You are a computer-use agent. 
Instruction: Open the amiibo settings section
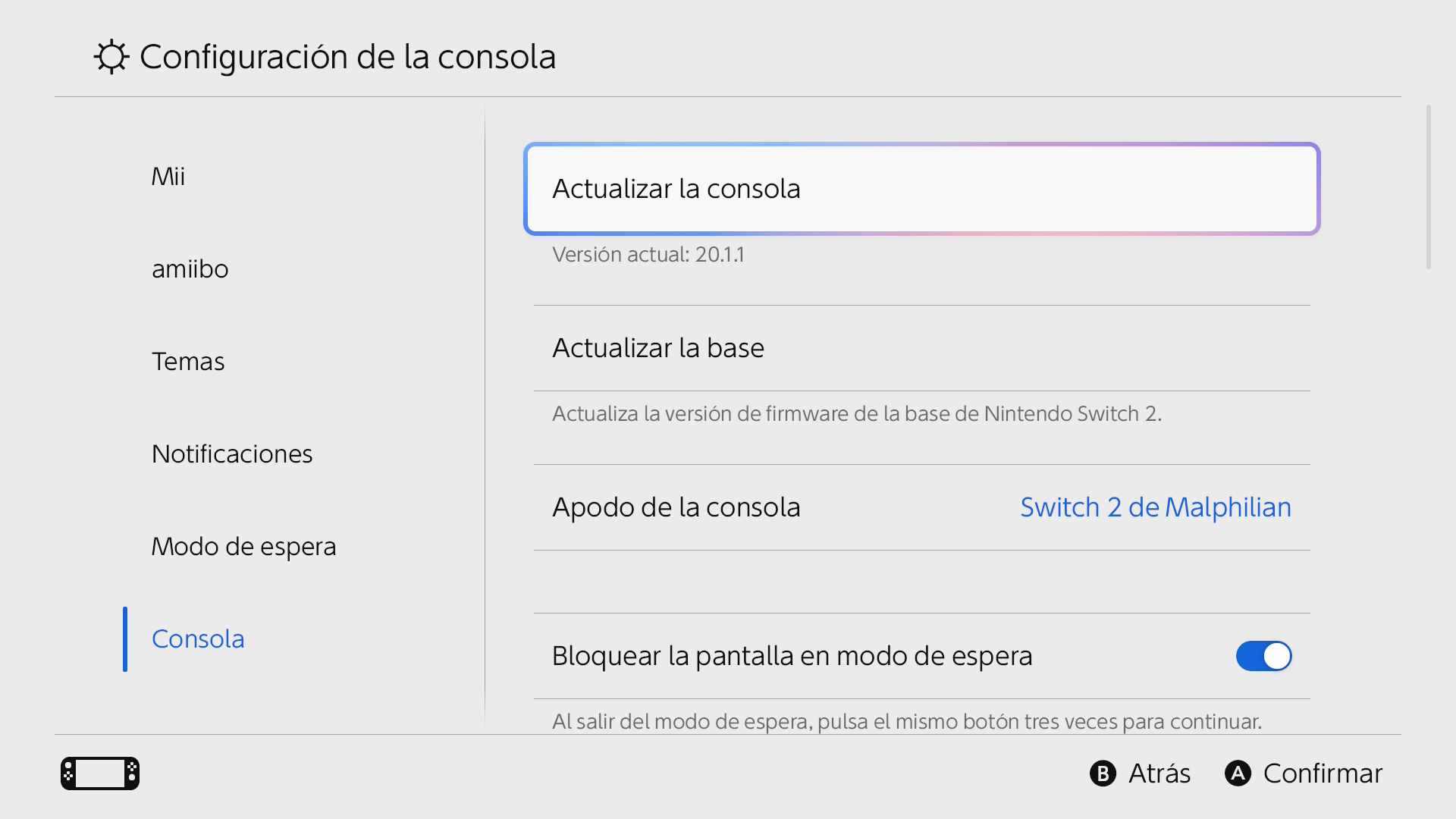click(190, 269)
